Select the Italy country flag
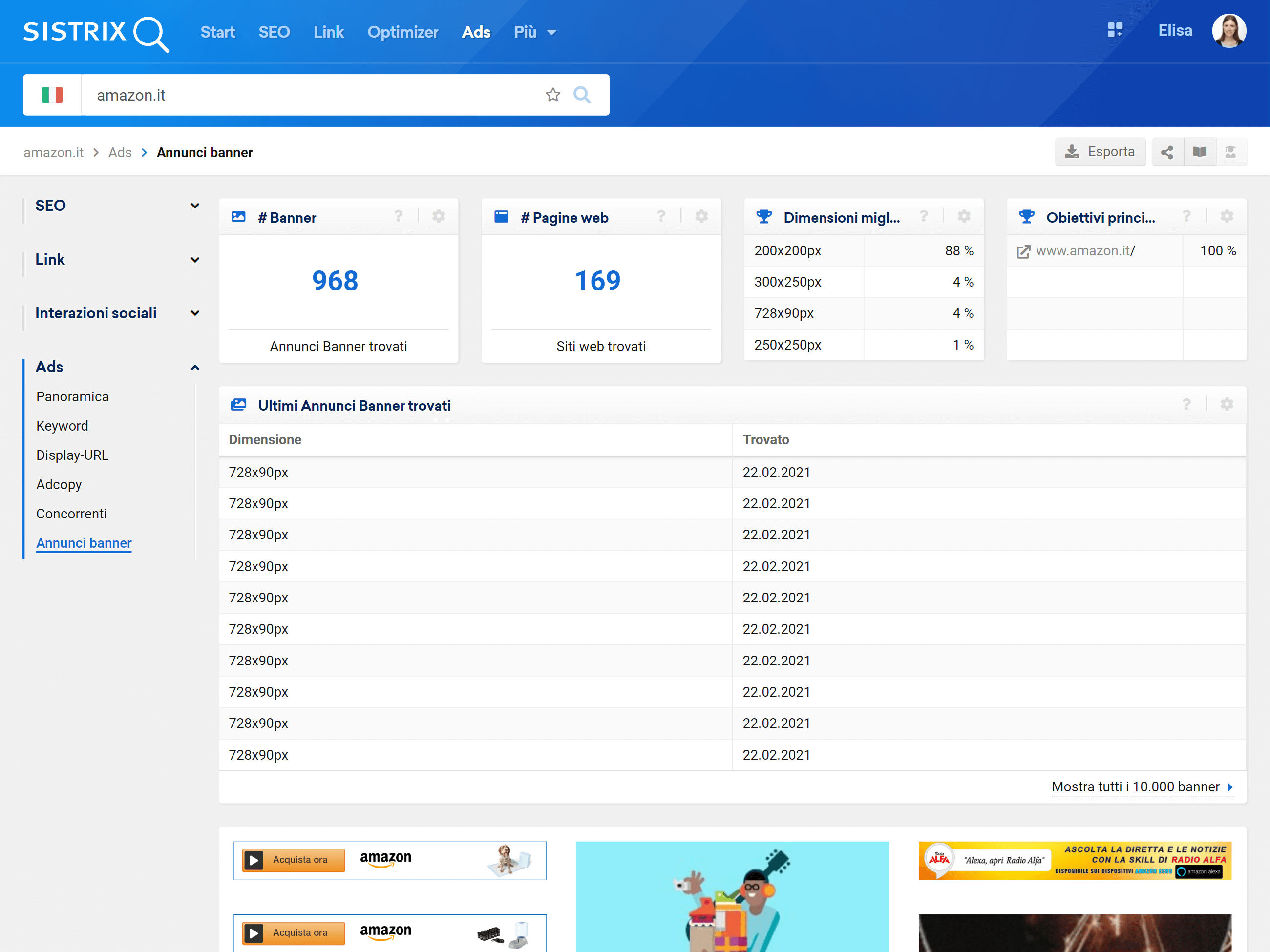Viewport: 1270px width, 952px height. [52, 95]
